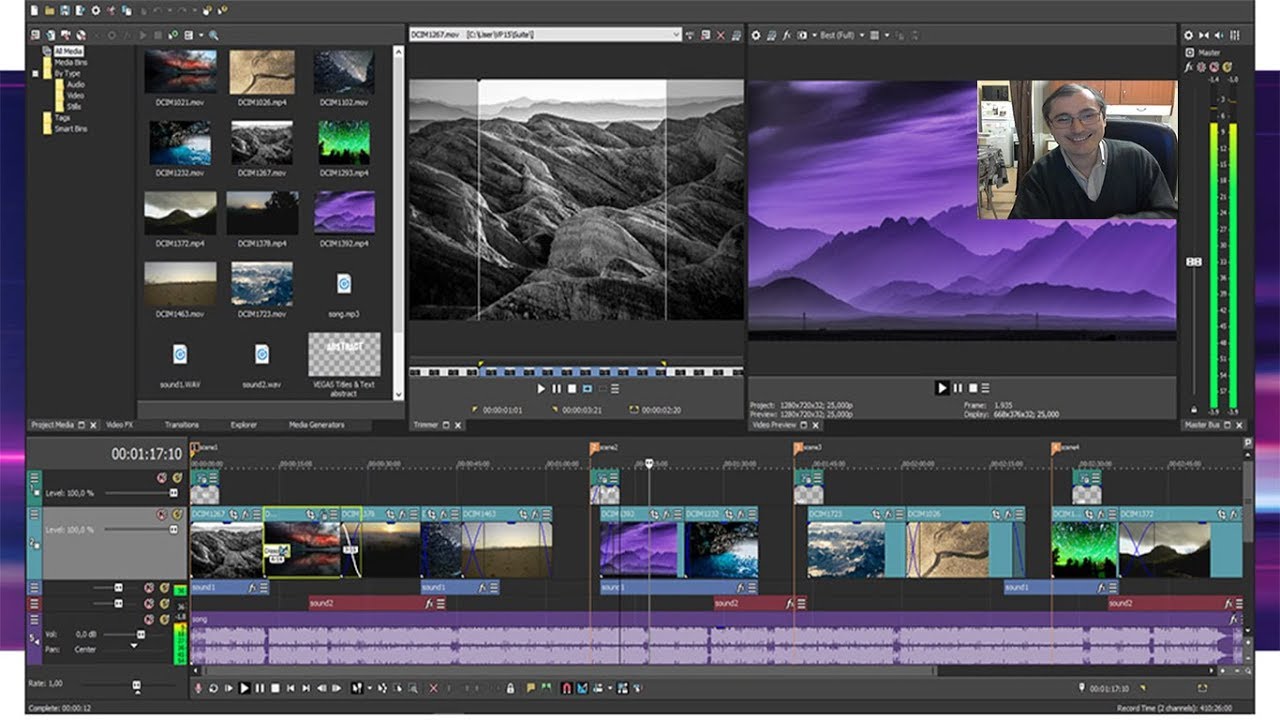The height and width of the screenshot is (720, 1280).
Task: Stop timeline playback
Action: 275,688
